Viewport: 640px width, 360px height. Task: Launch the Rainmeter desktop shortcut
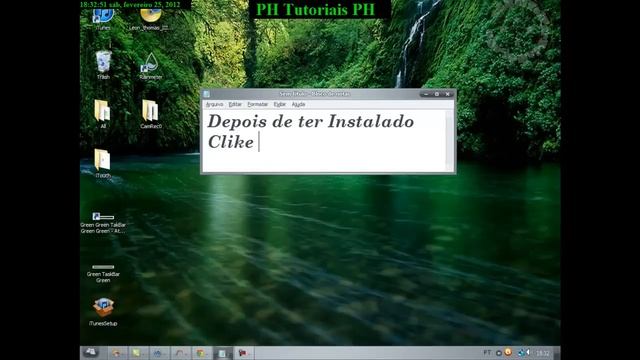click(151, 65)
